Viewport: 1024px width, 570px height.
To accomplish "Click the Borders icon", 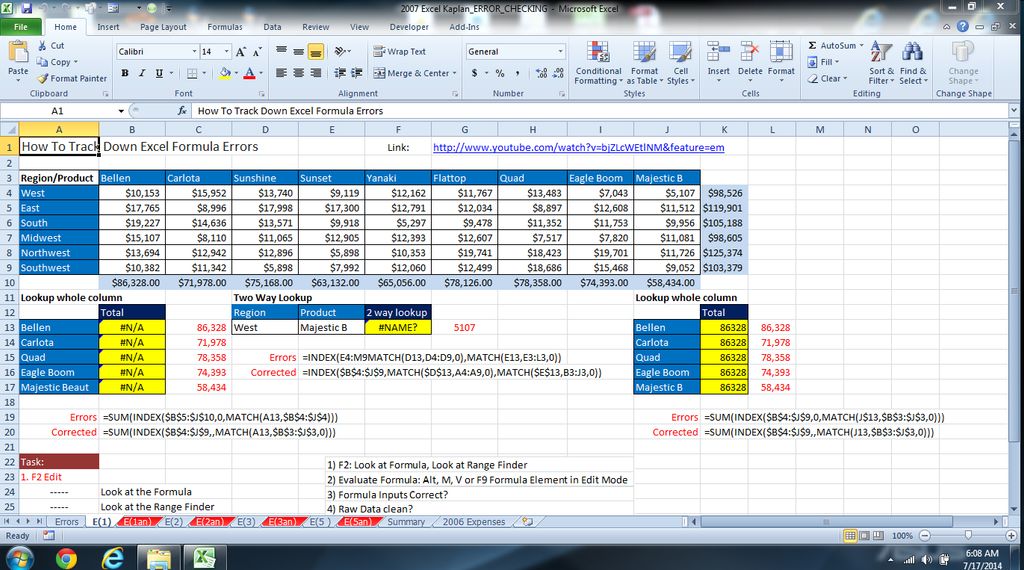I will click(x=192, y=73).
